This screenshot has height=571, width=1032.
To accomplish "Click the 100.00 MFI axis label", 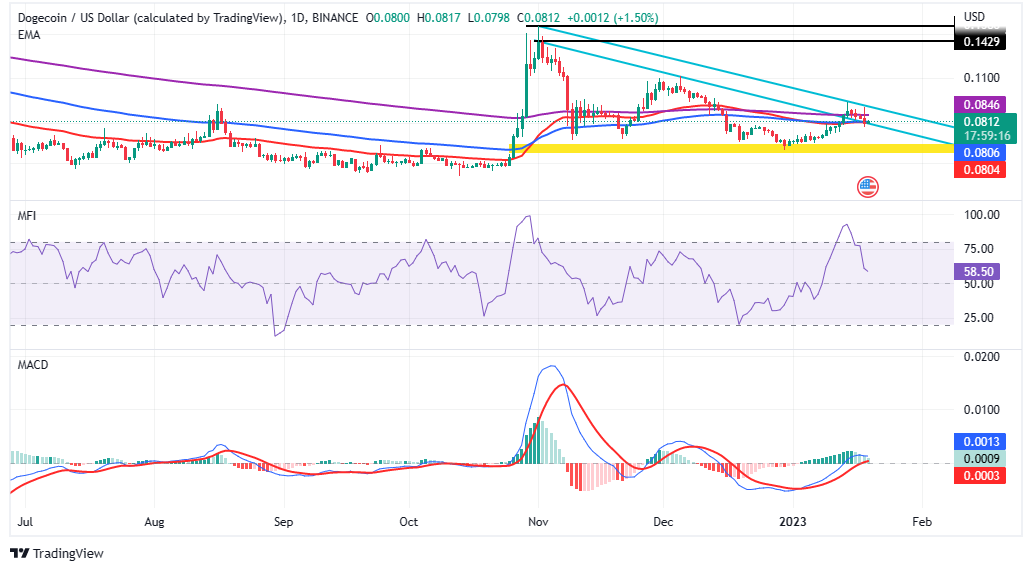I will coord(981,214).
